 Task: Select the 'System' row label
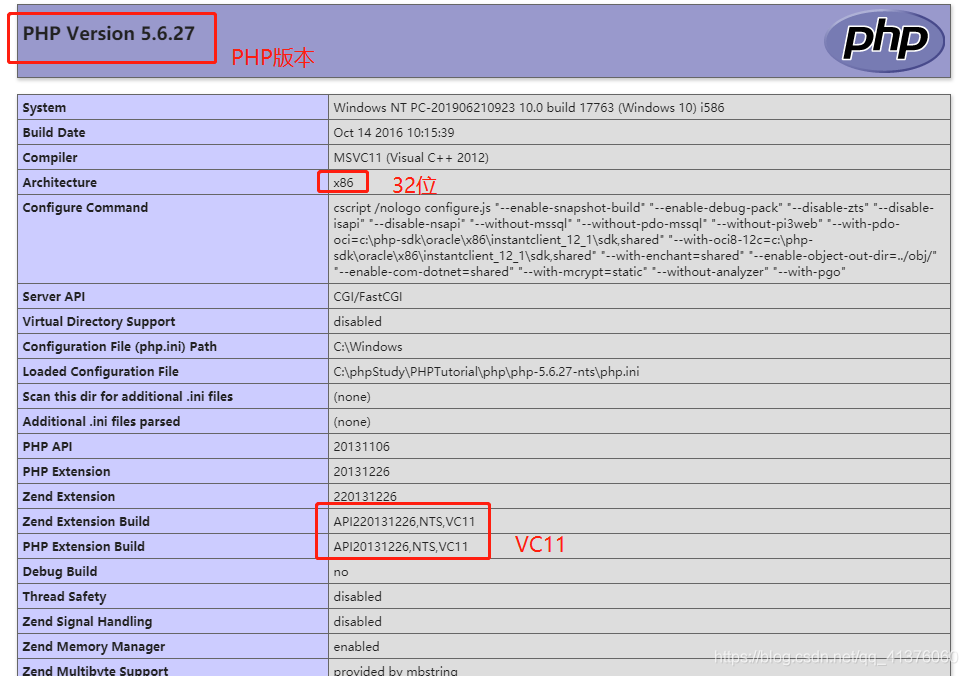pyautogui.click(x=44, y=107)
